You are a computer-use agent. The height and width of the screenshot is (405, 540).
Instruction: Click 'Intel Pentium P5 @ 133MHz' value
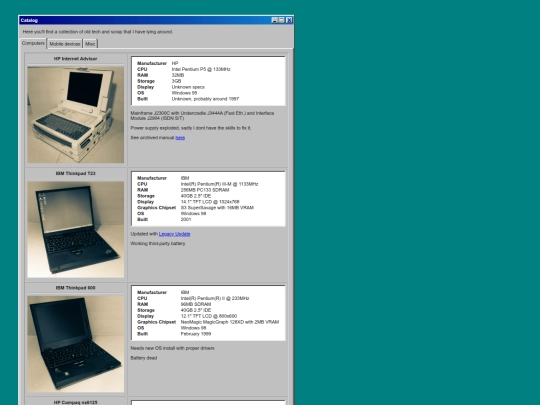201,69
